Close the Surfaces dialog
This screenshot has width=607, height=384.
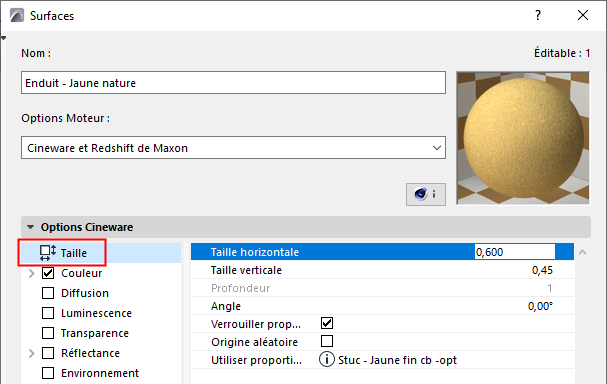pos(583,15)
